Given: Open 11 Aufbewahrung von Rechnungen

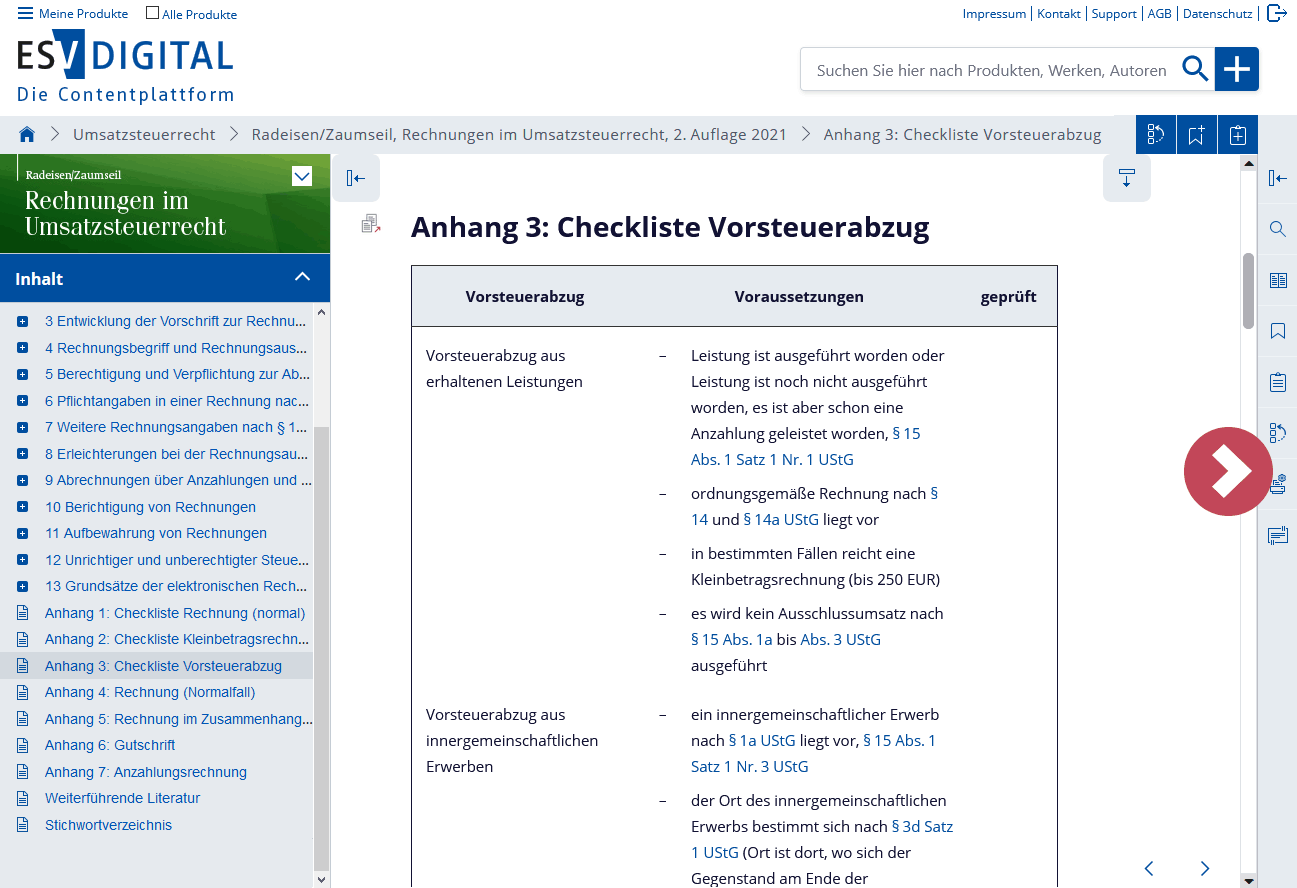Looking at the screenshot, I should point(156,533).
